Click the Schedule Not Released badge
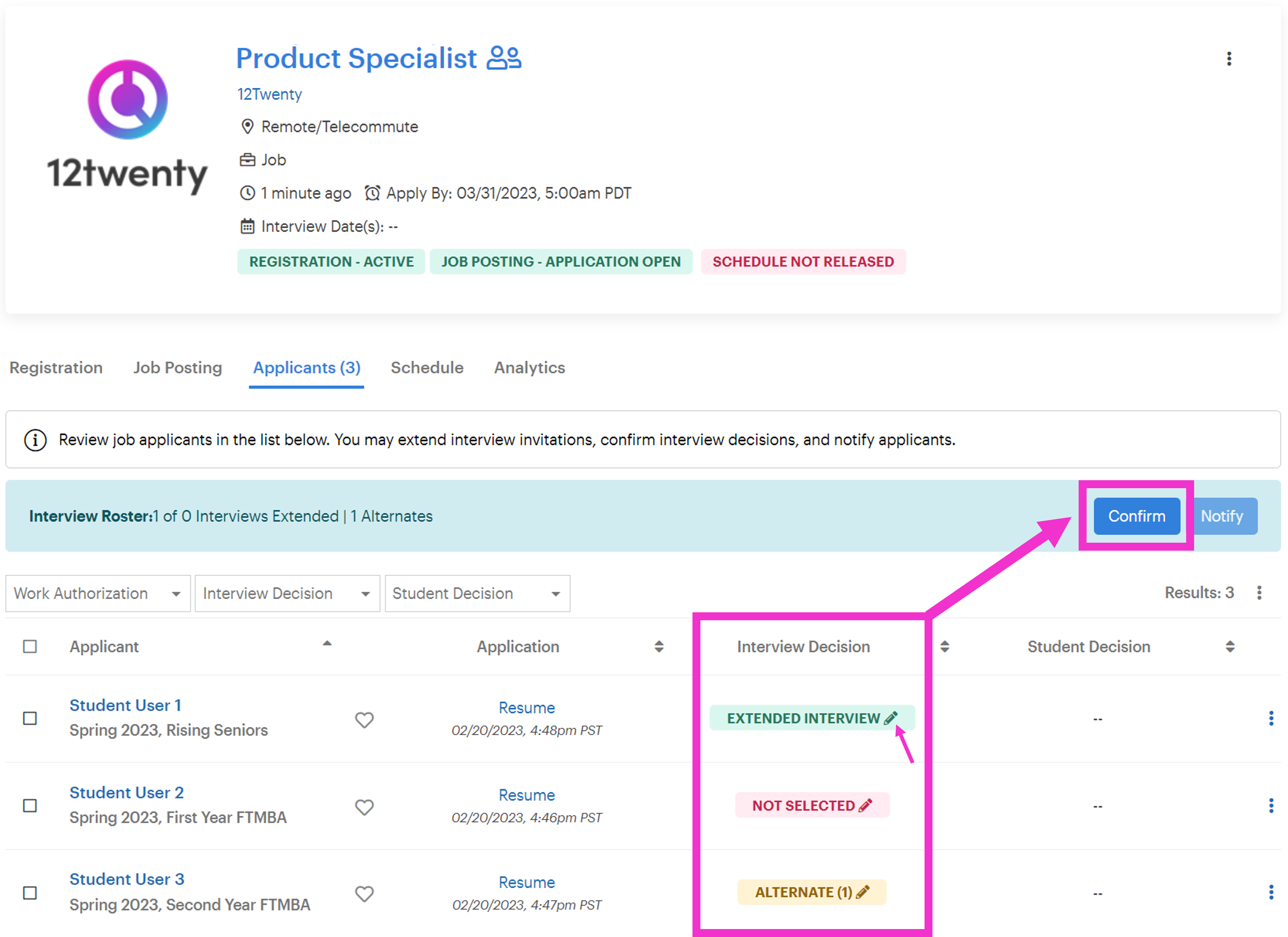Image resolution: width=1288 pixels, height=937 pixels. coord(803,261)
